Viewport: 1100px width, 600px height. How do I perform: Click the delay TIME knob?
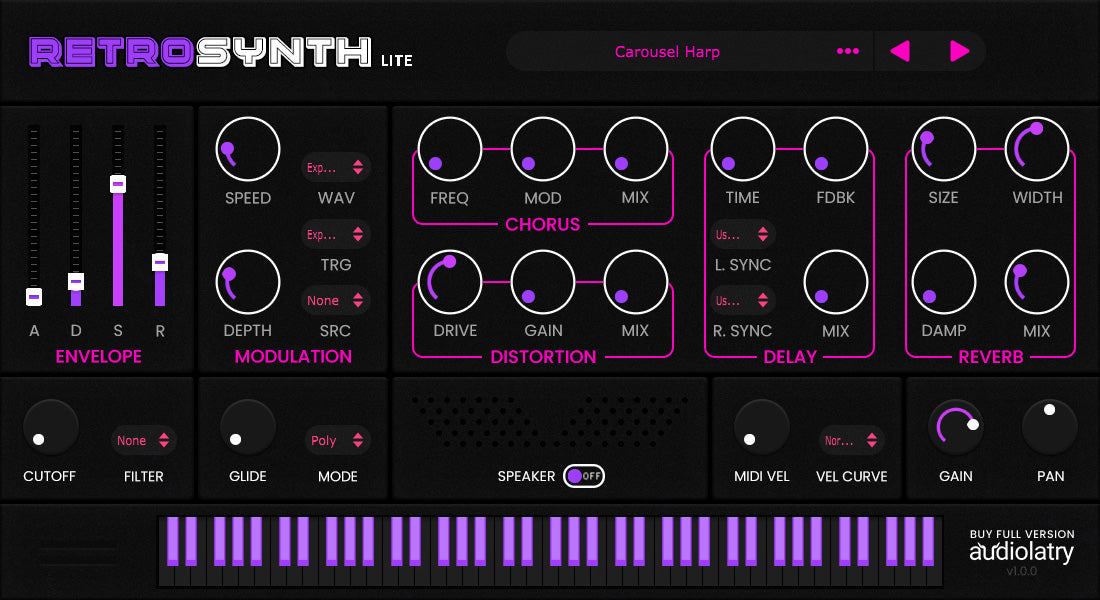(x=743, y=149)
